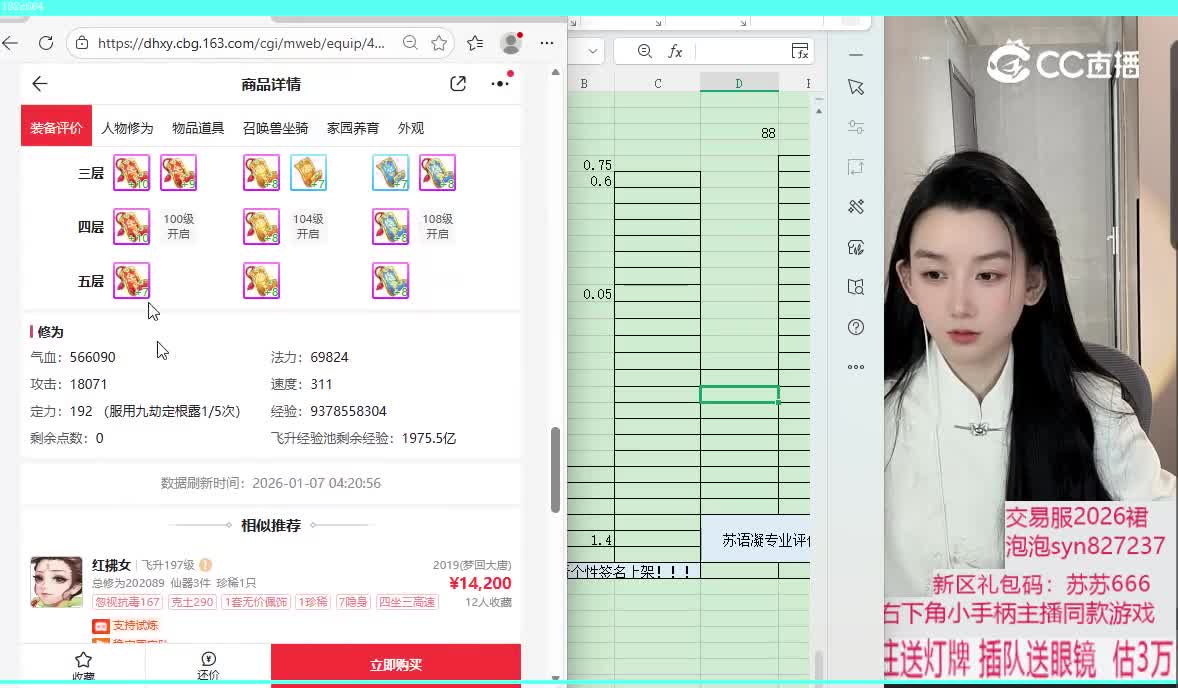
Task: Click the 立即购买 button
Action: (396, 665)
